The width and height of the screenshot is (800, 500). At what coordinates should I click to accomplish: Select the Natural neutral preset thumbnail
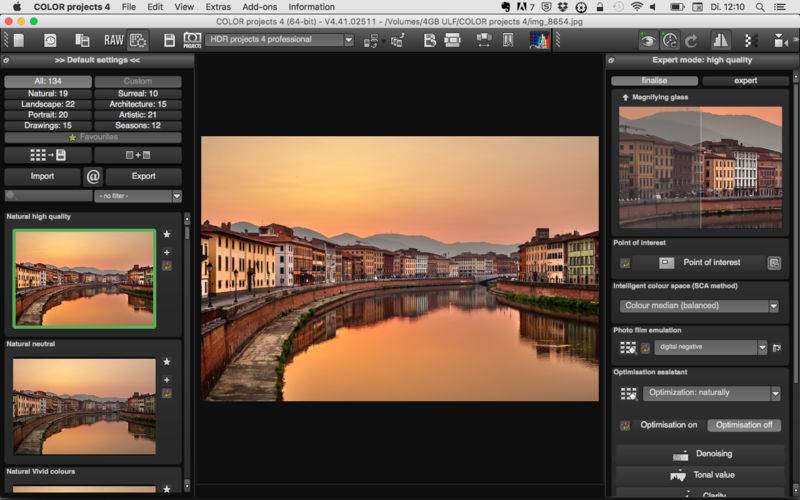click(84, 406)
